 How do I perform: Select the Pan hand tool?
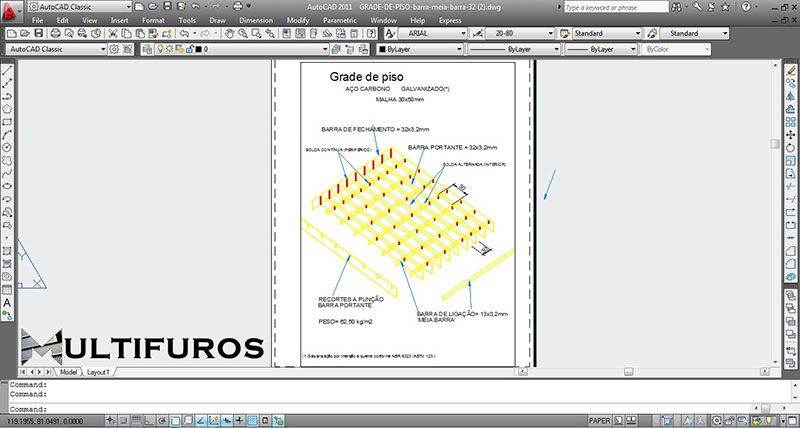[229, 33]
